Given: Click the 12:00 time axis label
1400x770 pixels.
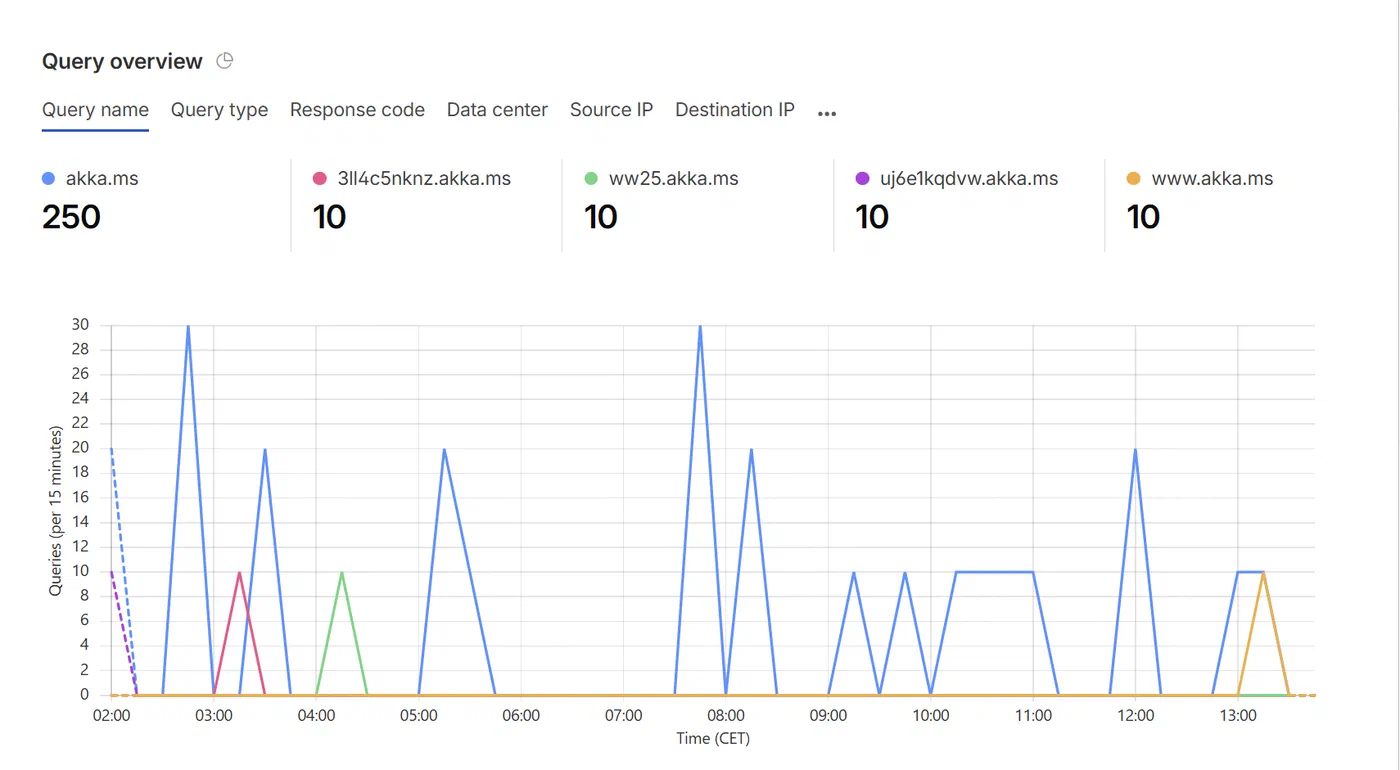Looking at the screenshot, I should [1136, 716].
